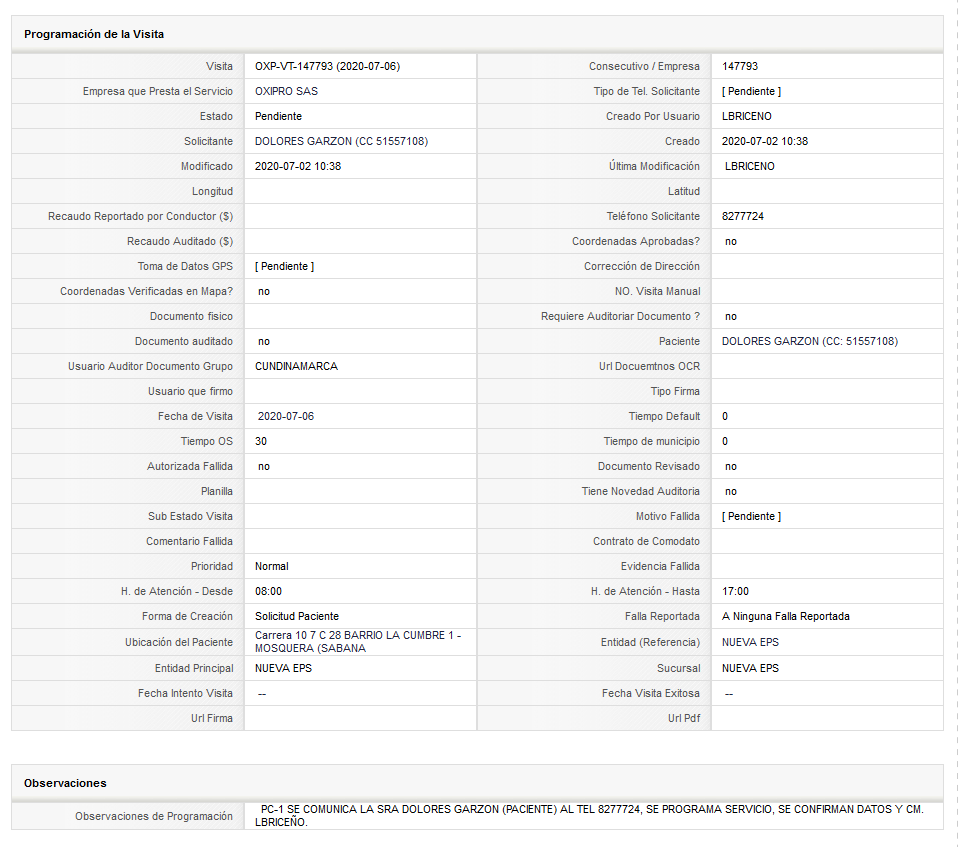This screenshot has height=847, width=958.
Task: Click Fecha de Visita value '2020-07-06'
Action: pyautogui.click(x=286, y=416)
